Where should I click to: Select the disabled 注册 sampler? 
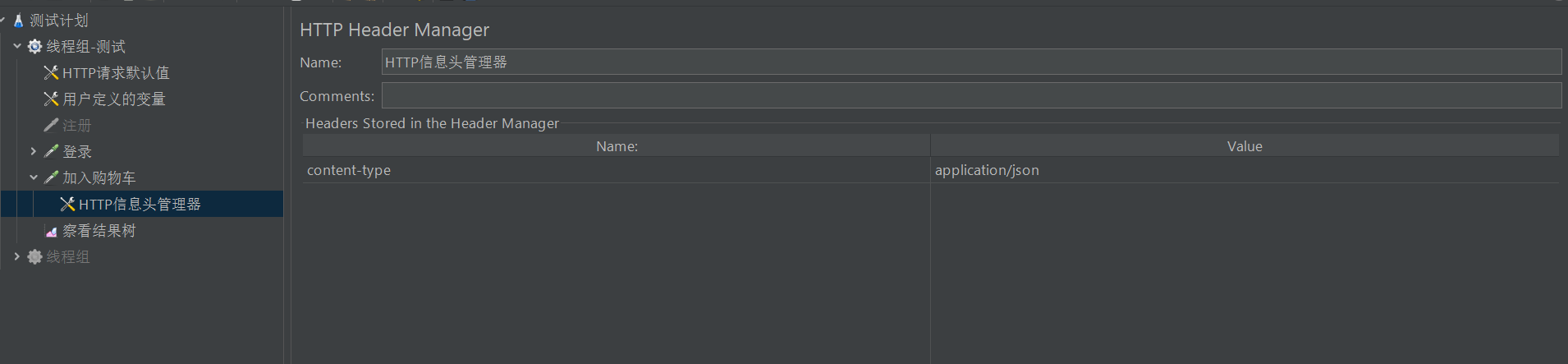click(x=77, y=126)
